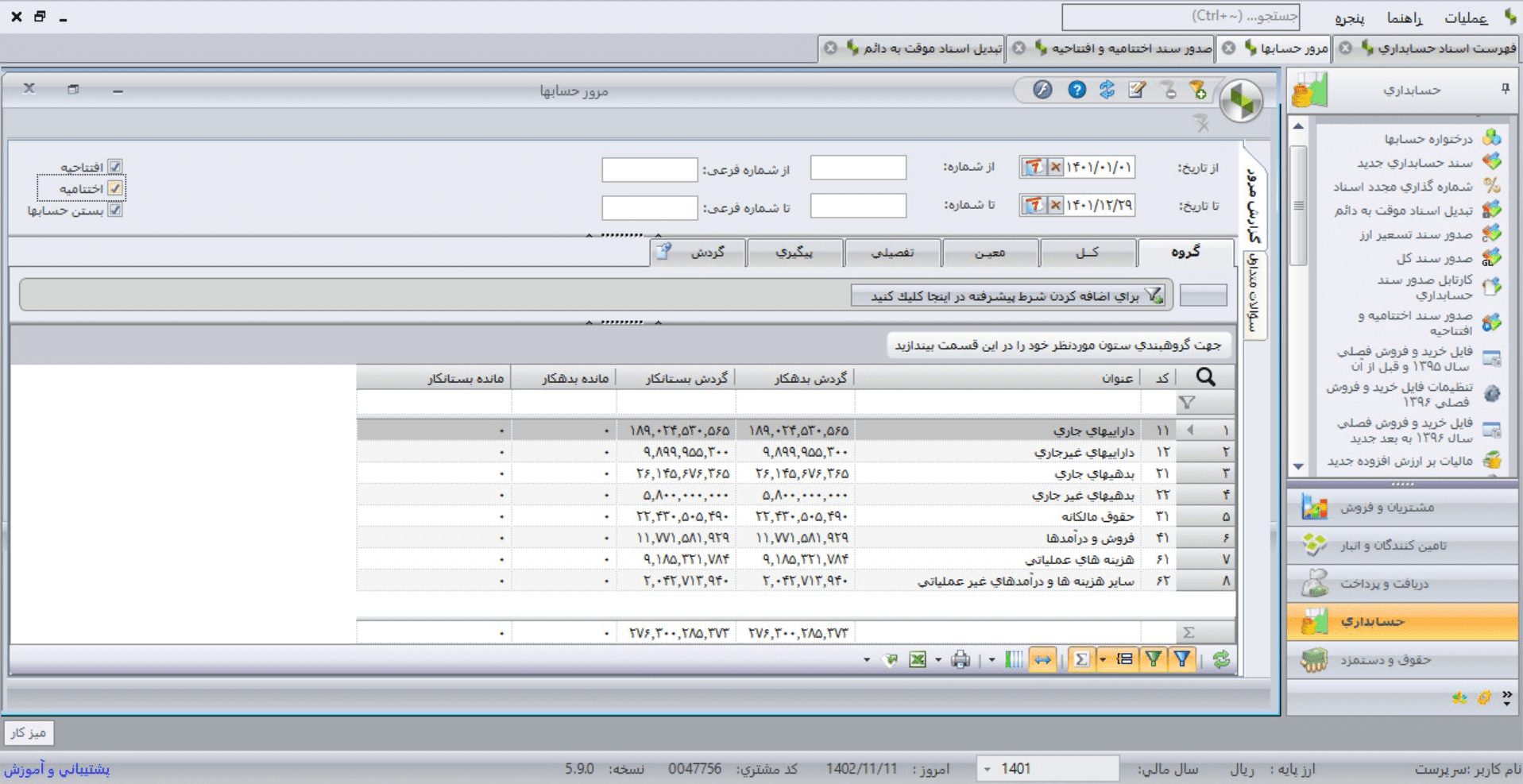
Task: Toggle the اختتامیه checkbox
Action: coord(115,188)
